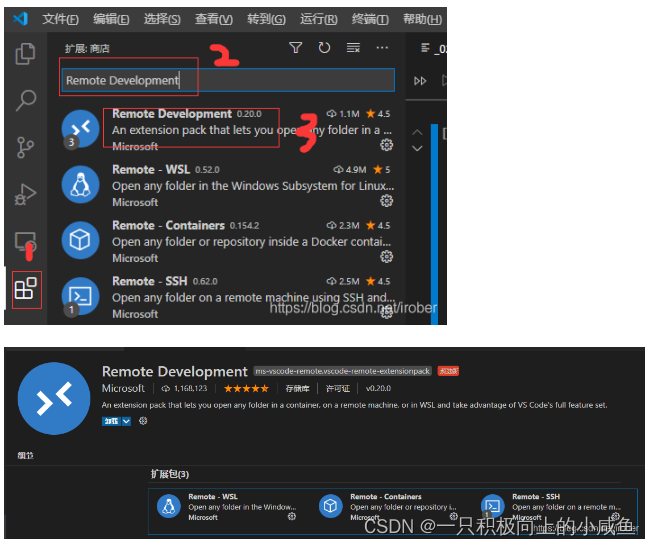Click the blue vertical scrollbar in editor
The image size is (652, 546).
click(x=434, y=224)
